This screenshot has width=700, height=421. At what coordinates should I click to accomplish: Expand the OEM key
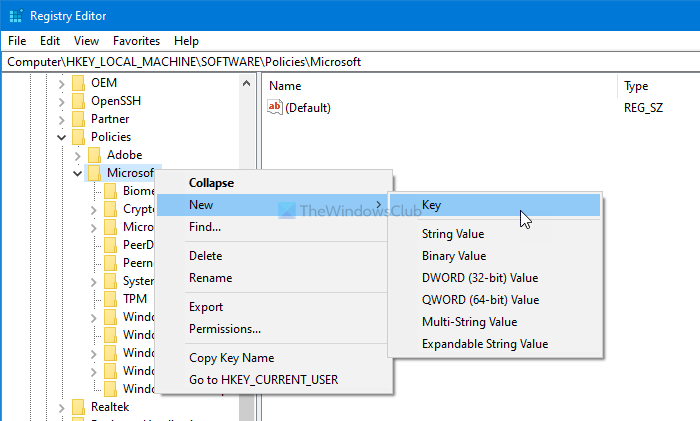pyautogui.click(x=62, y=83)
